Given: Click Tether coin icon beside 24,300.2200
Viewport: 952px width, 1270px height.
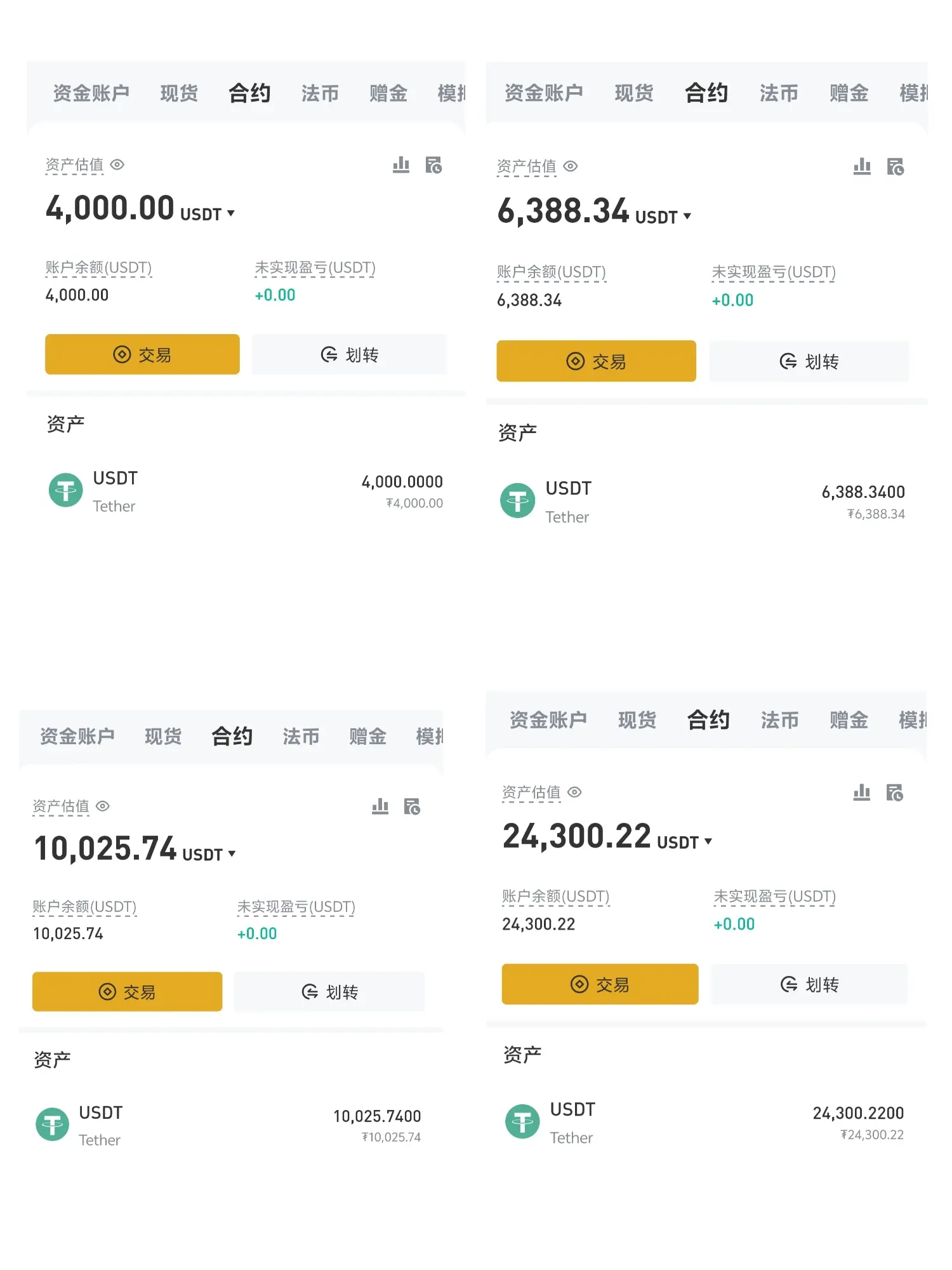Looking at the screenshot, I should click(522, 1121).
